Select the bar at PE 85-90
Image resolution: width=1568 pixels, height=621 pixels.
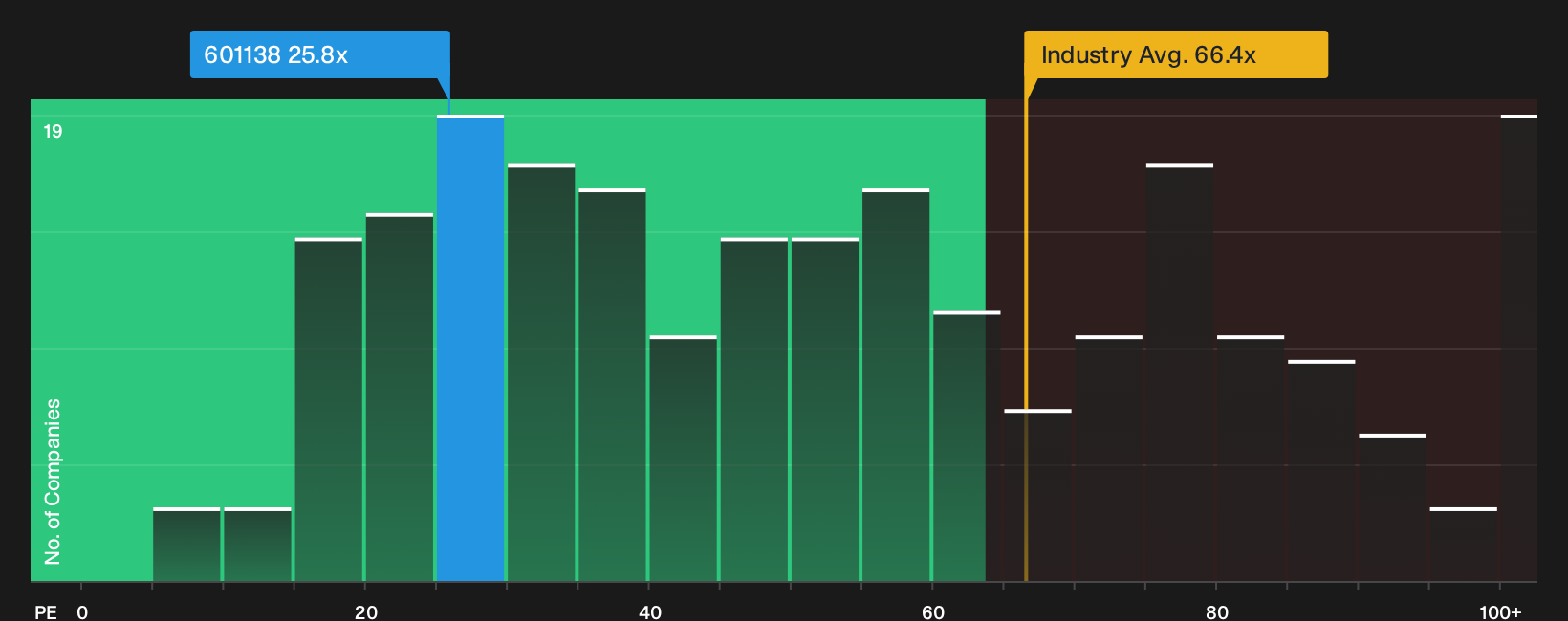click(x=1321, y=471)
